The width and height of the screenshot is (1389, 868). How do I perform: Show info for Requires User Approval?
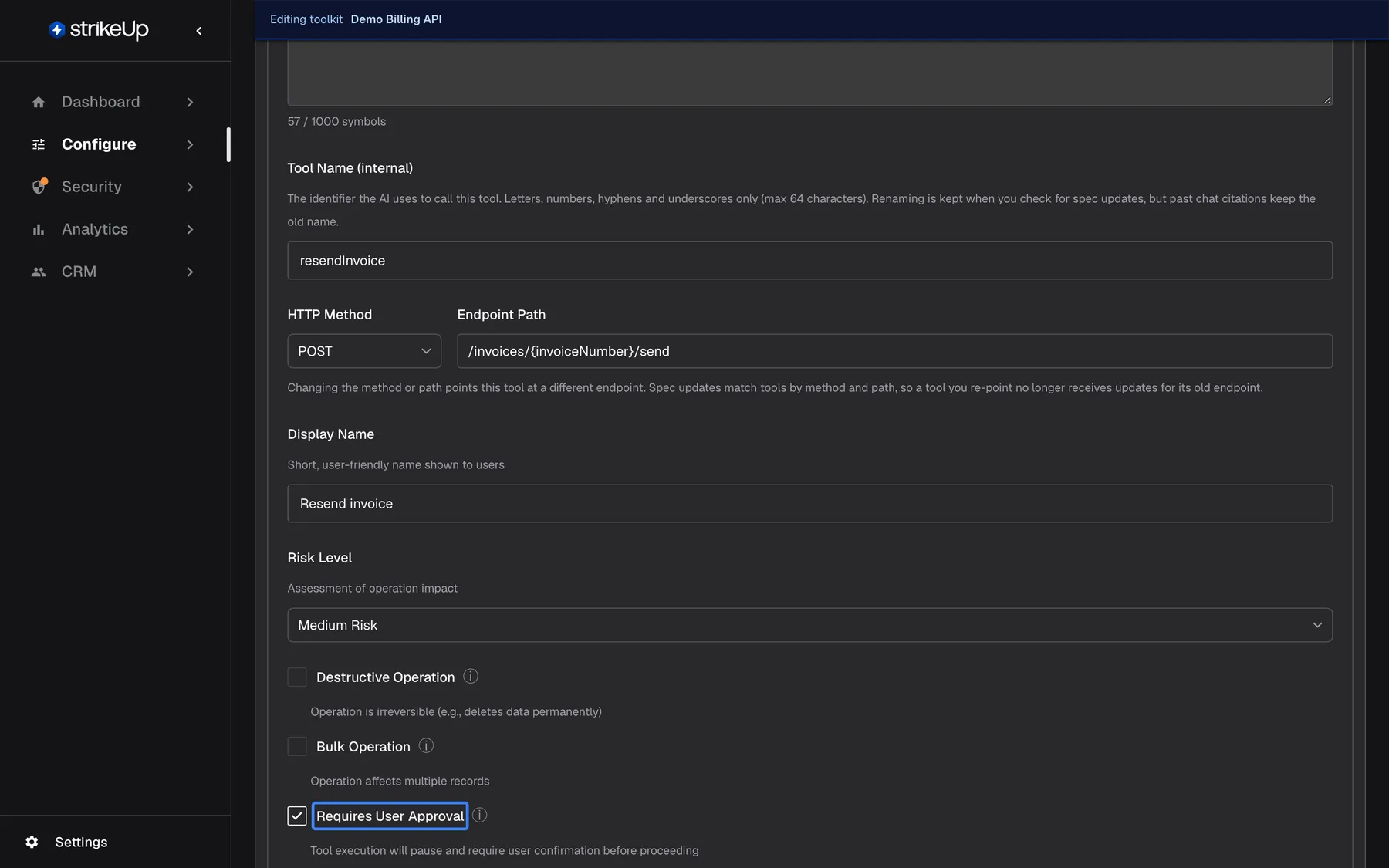click(479, 815)
